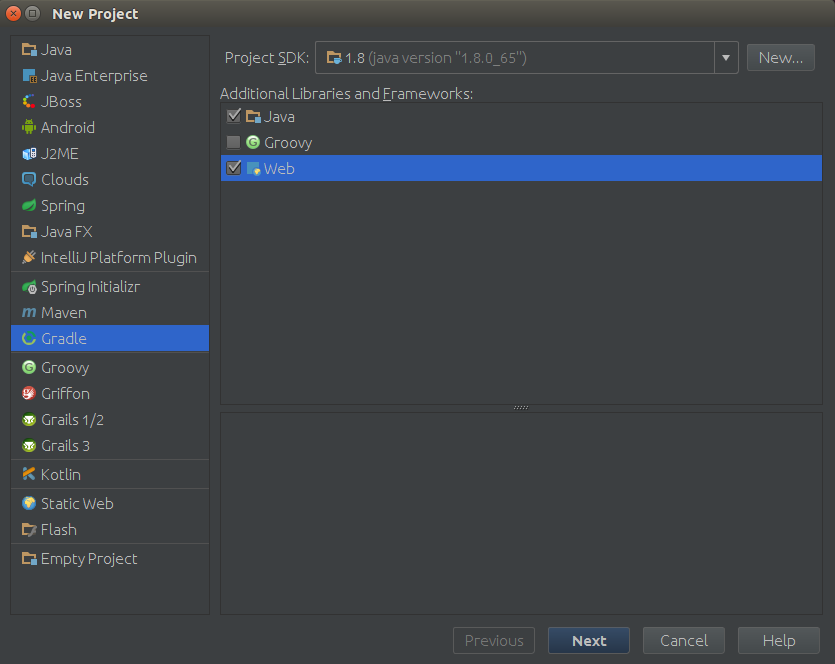Click the Empty Project icon
Viewport: 835px width, 664px height.
[x=29, y=558]
